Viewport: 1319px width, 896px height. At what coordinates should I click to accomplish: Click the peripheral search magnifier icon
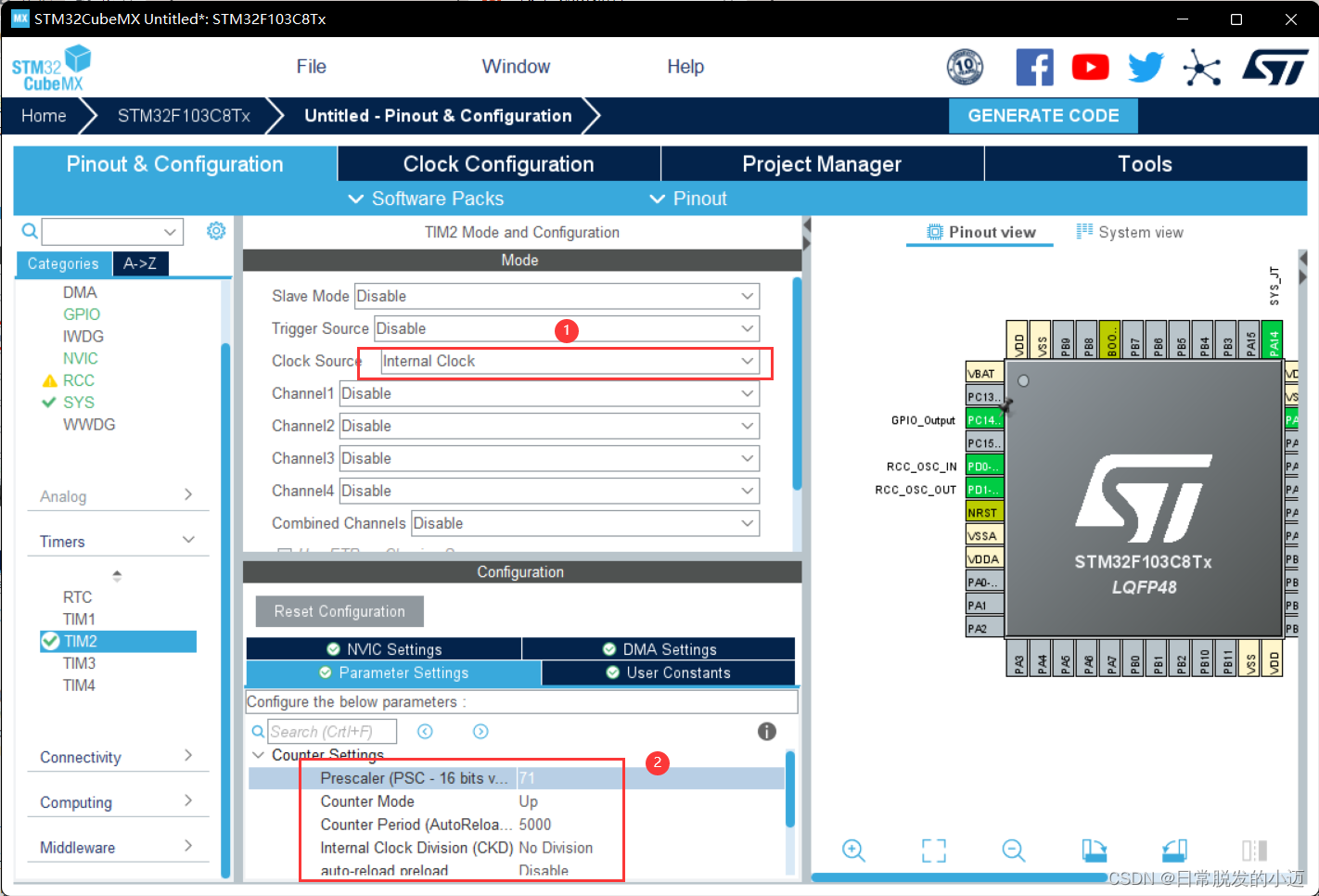(30, 231)
